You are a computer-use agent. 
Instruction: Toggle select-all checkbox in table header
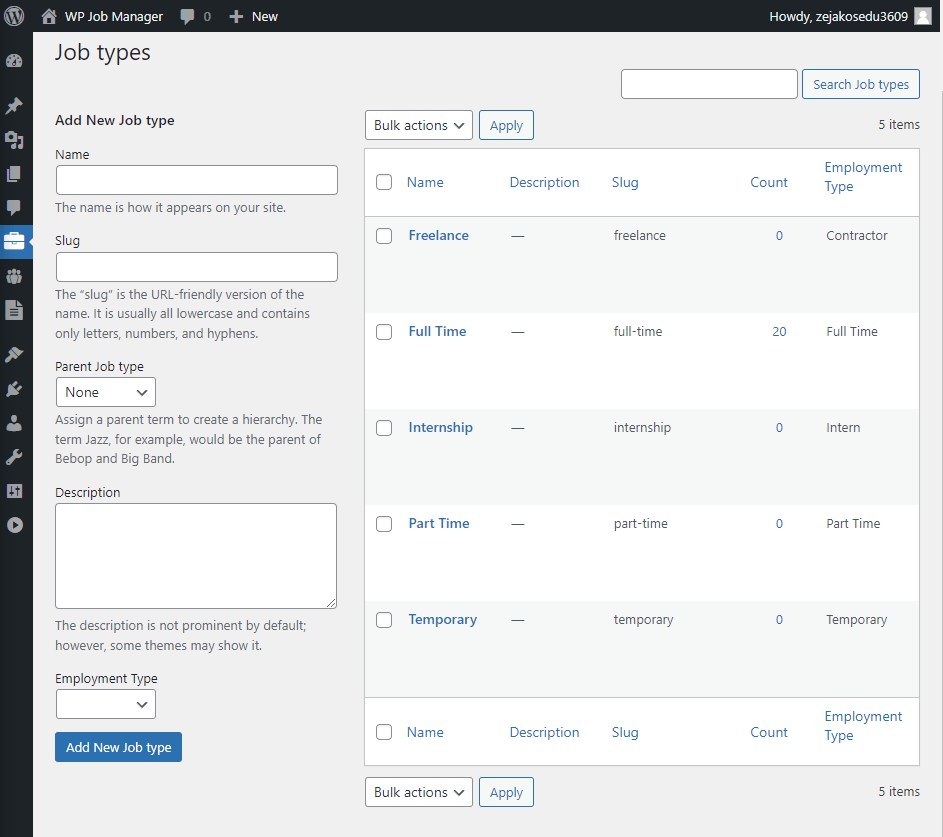384,182
